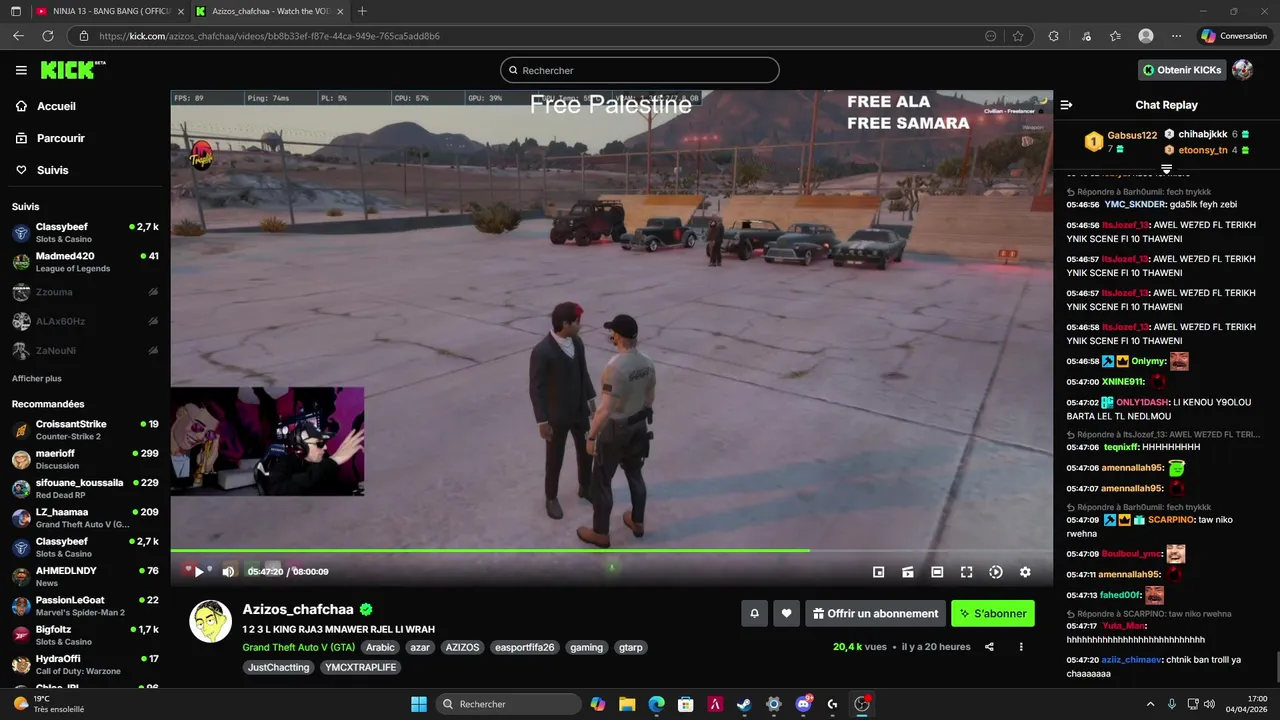Mute the video volume
Screen dimensions: 1280x720
pos(228,572)
